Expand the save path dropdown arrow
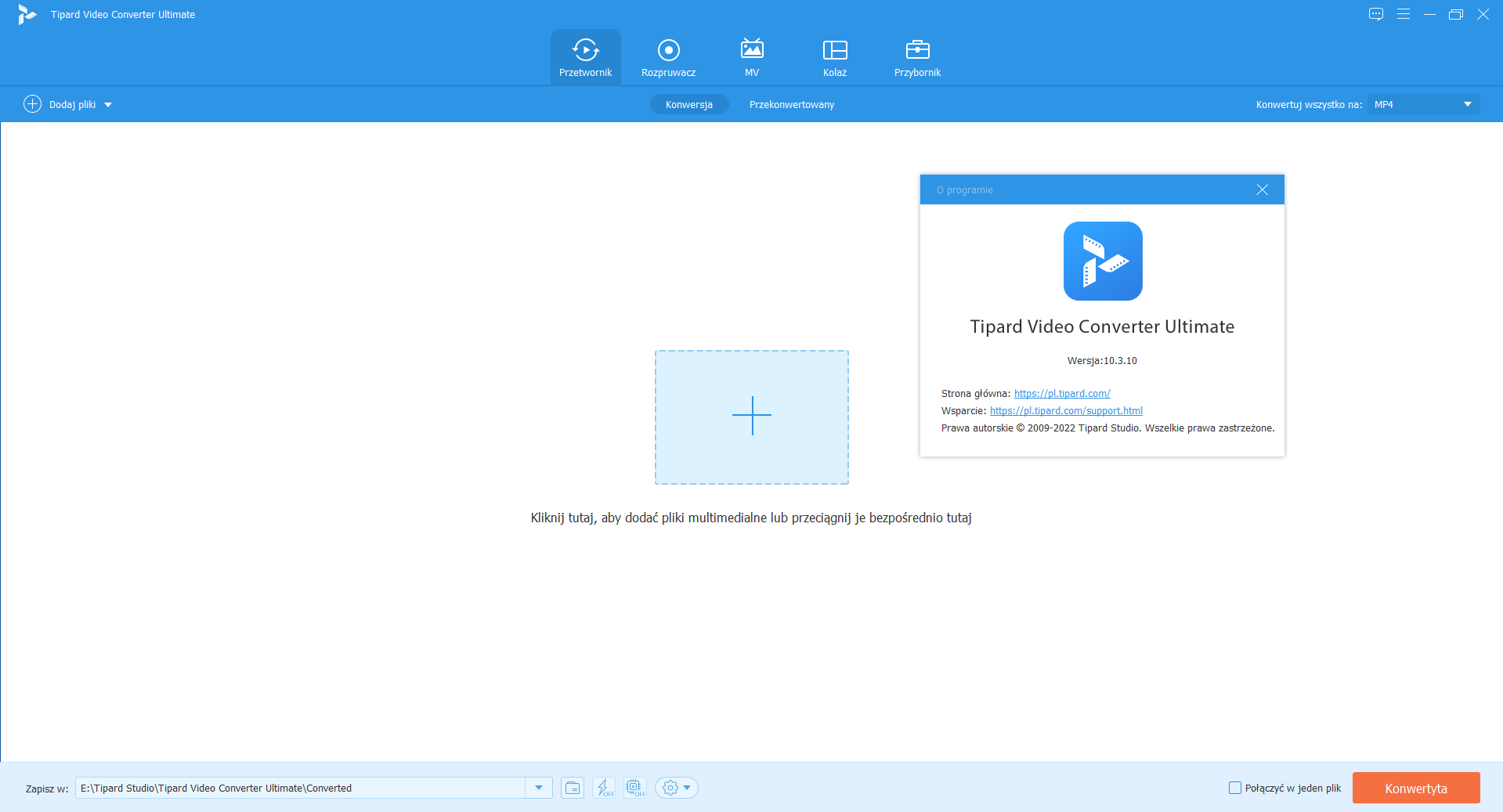Image resolution: width=1503 pixels, height=812 pixels. pyautogui.click(x=539, y=788)
